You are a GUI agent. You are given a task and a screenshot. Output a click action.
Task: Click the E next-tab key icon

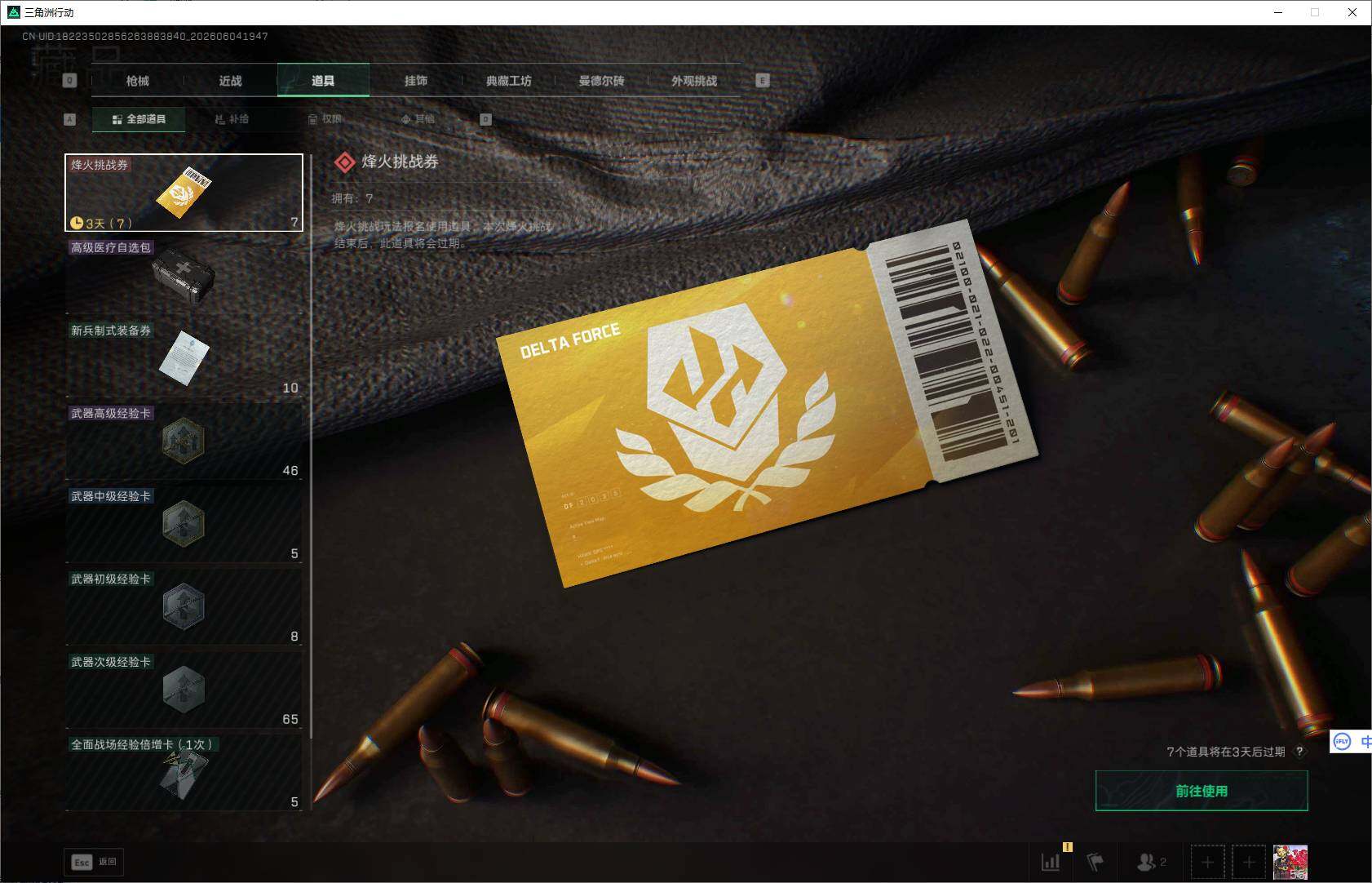click(x=763, y=81)
